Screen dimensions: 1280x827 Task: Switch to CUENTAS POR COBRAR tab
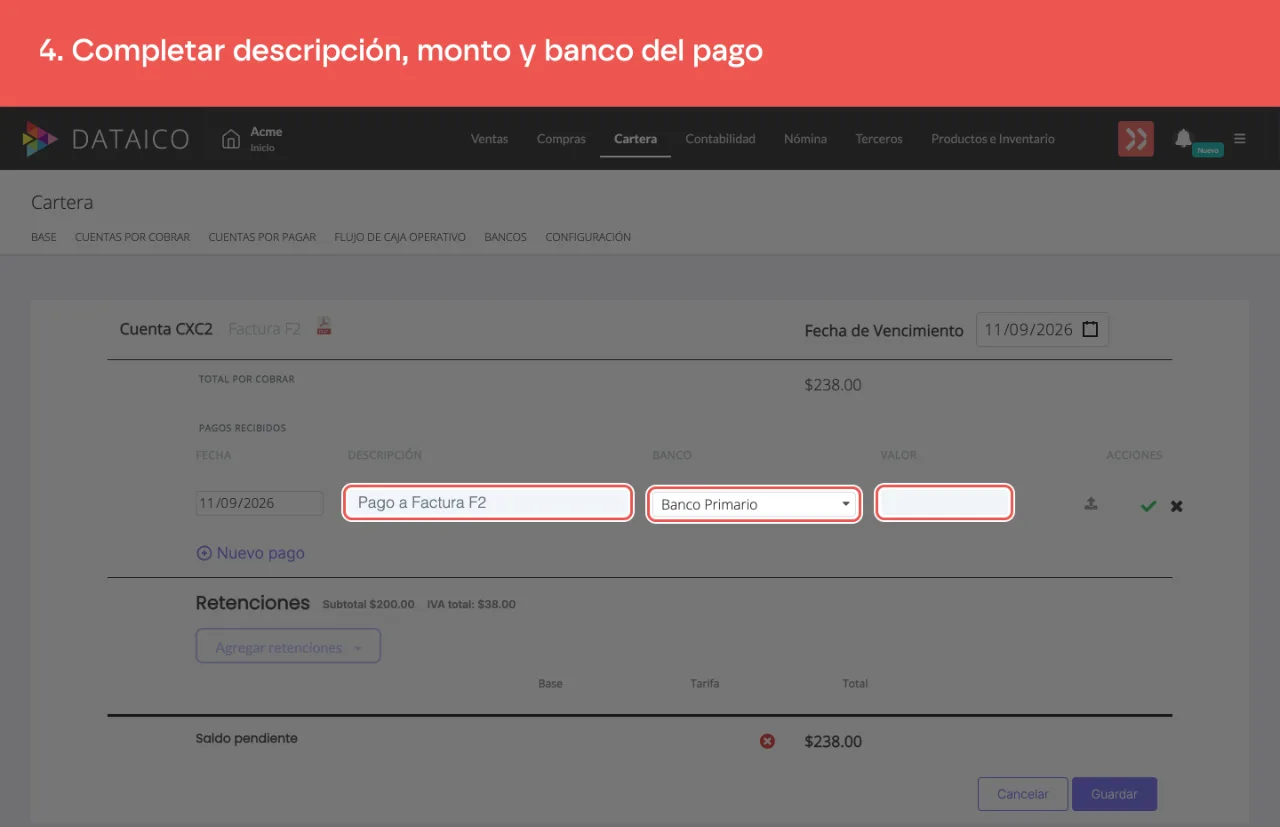point(132,237)
